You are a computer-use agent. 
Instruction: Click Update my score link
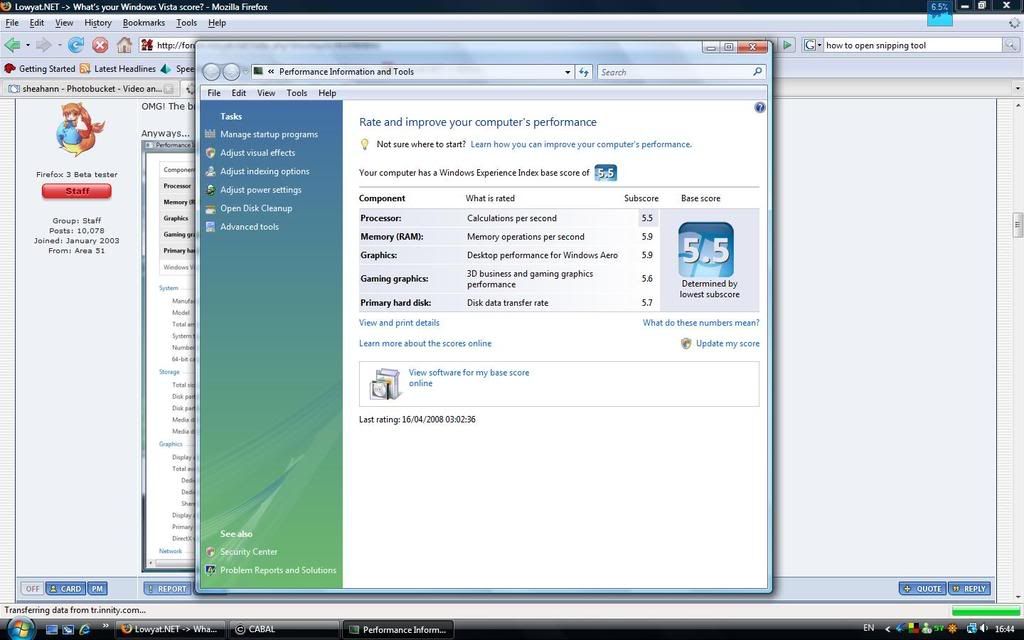click(x=727, y=343)
